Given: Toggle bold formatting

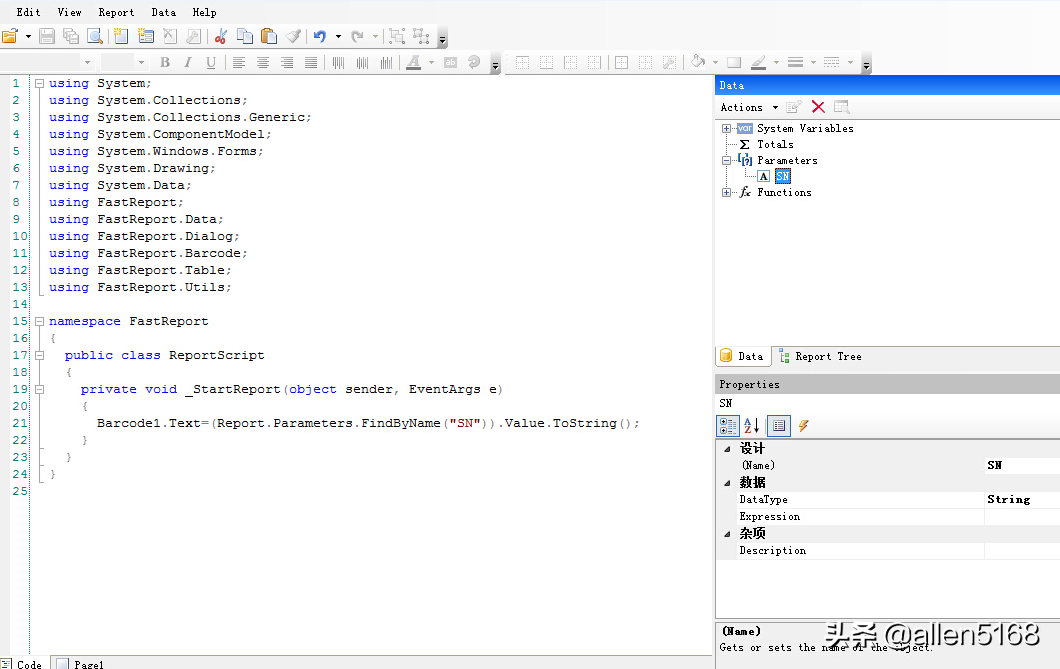Looking at the screenshot, I should point(164,62).
